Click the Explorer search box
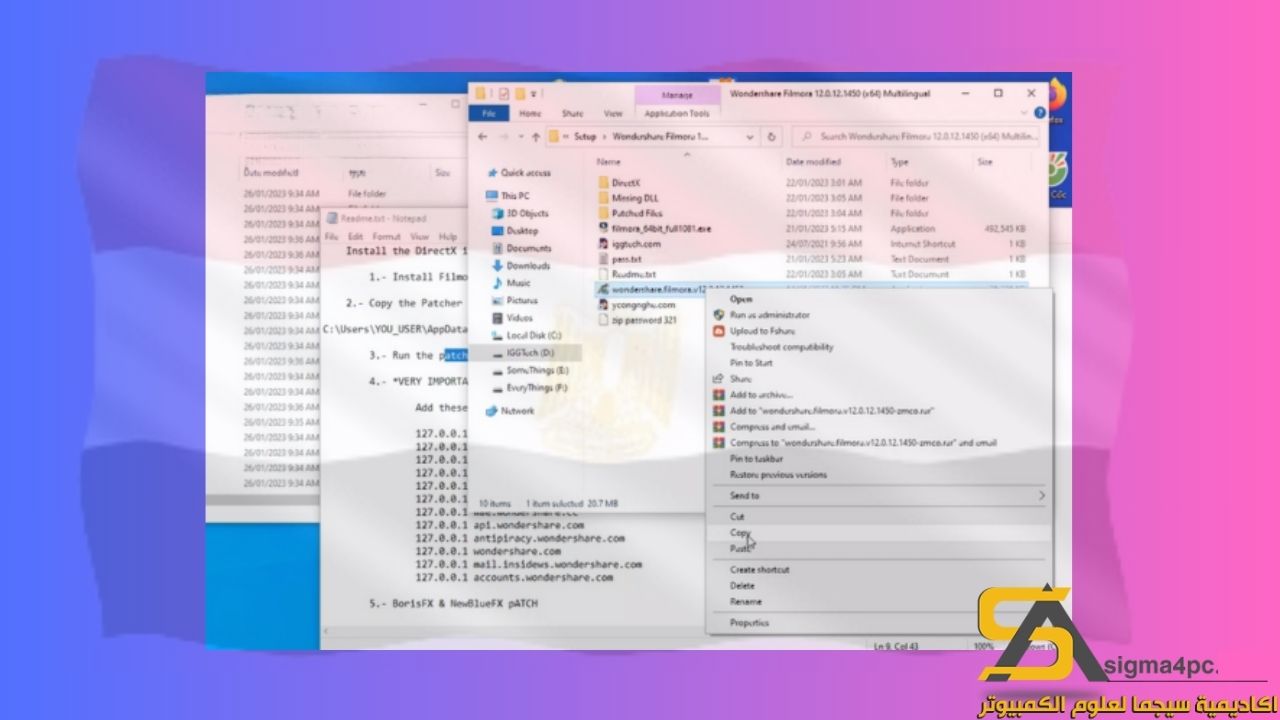 (915, 136)
